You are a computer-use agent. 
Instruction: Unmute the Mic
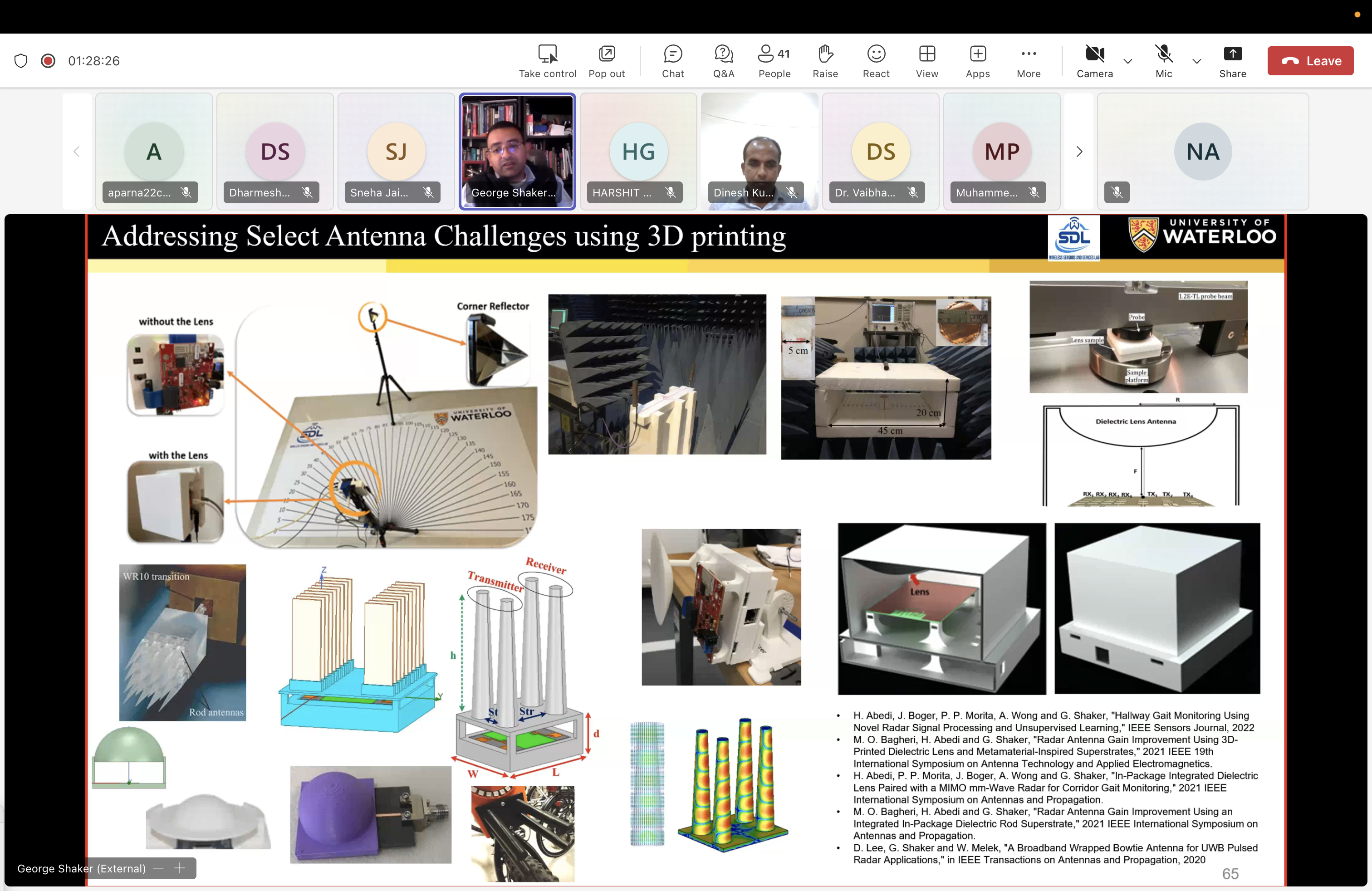[x=1163, y=60]
